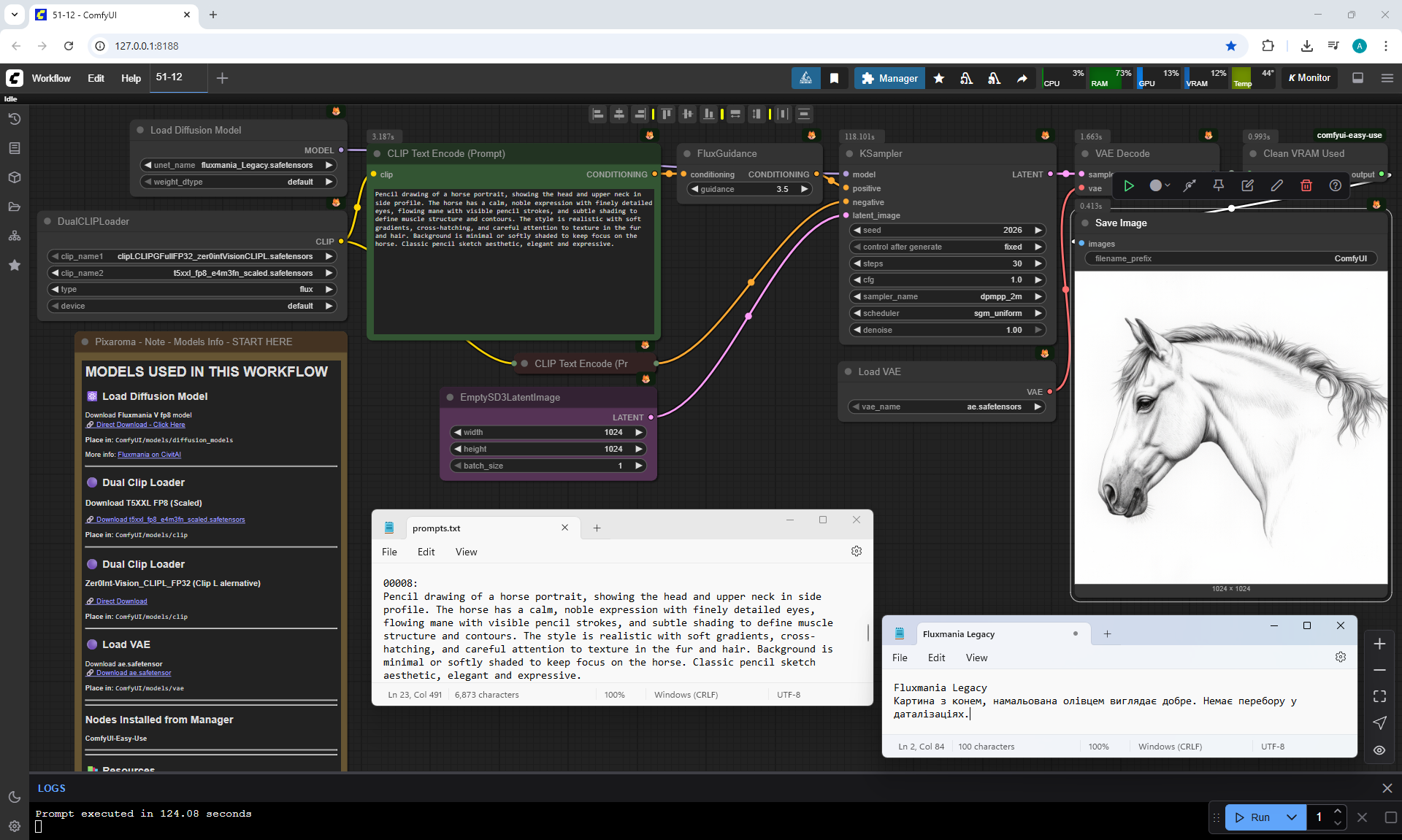Toggle link visibility eye icon

[1379, 750]
